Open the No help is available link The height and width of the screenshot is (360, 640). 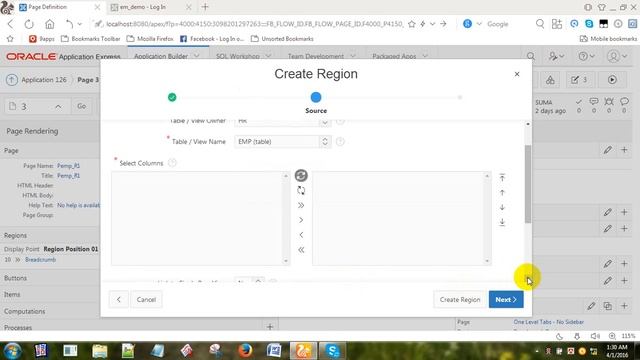78,205
